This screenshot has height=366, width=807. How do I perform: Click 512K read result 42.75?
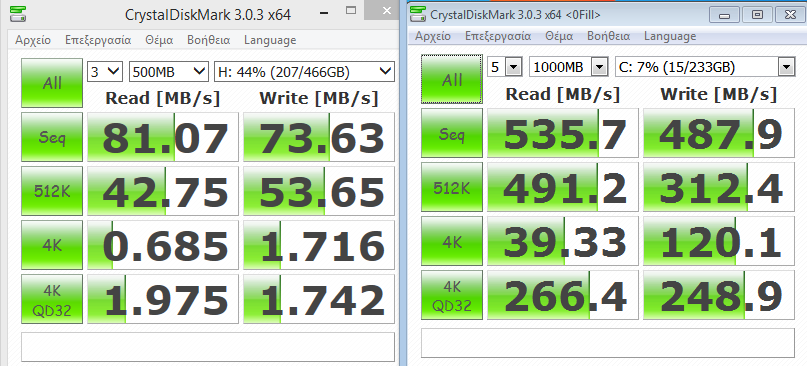[163, 191]
